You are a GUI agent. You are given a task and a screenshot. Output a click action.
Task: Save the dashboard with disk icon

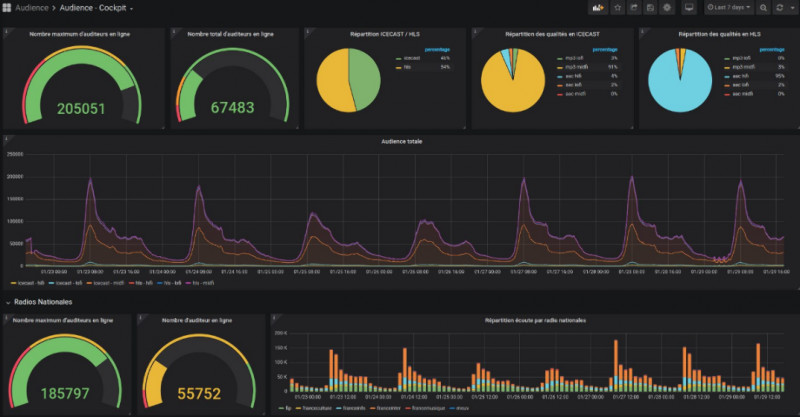(651, 8)
